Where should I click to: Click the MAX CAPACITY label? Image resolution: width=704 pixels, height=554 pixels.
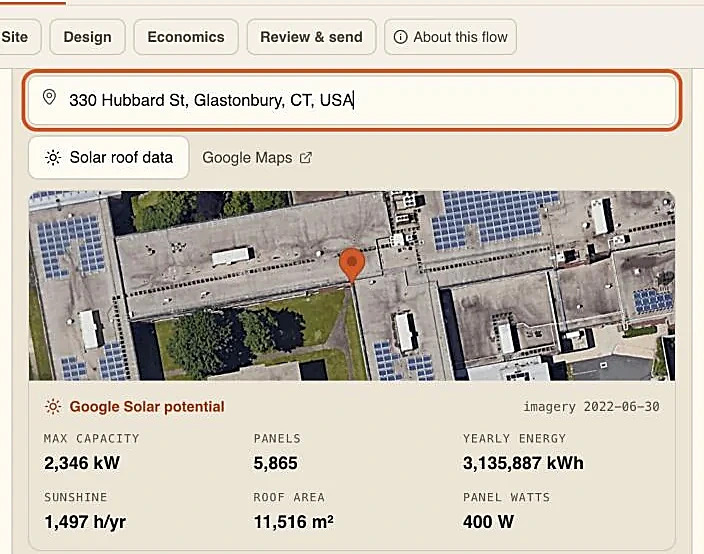(92, 438)
